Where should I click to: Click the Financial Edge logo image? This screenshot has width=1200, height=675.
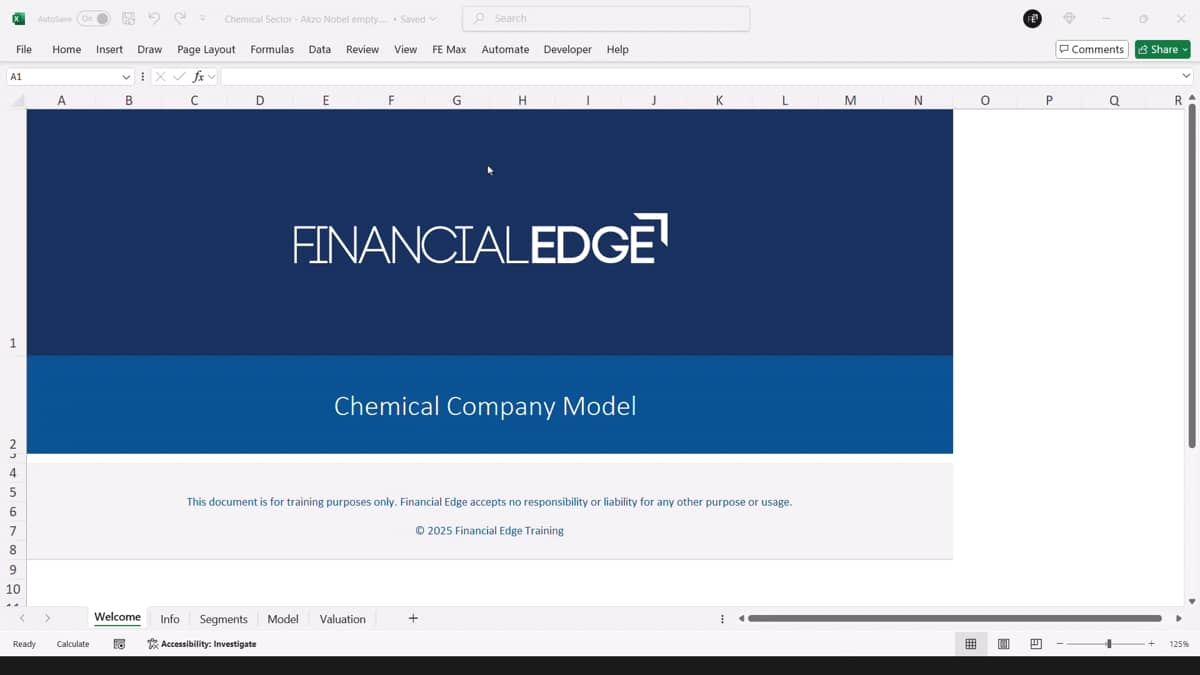click(x=480, y=239)
